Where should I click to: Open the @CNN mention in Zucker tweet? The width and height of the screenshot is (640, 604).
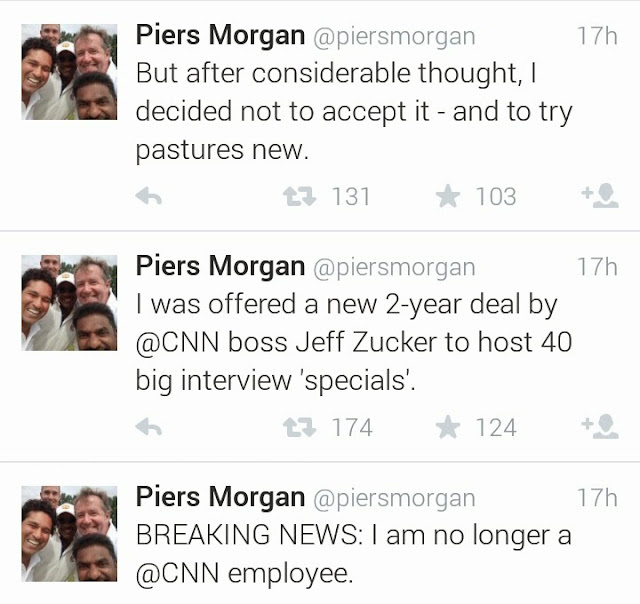[176, 342]
